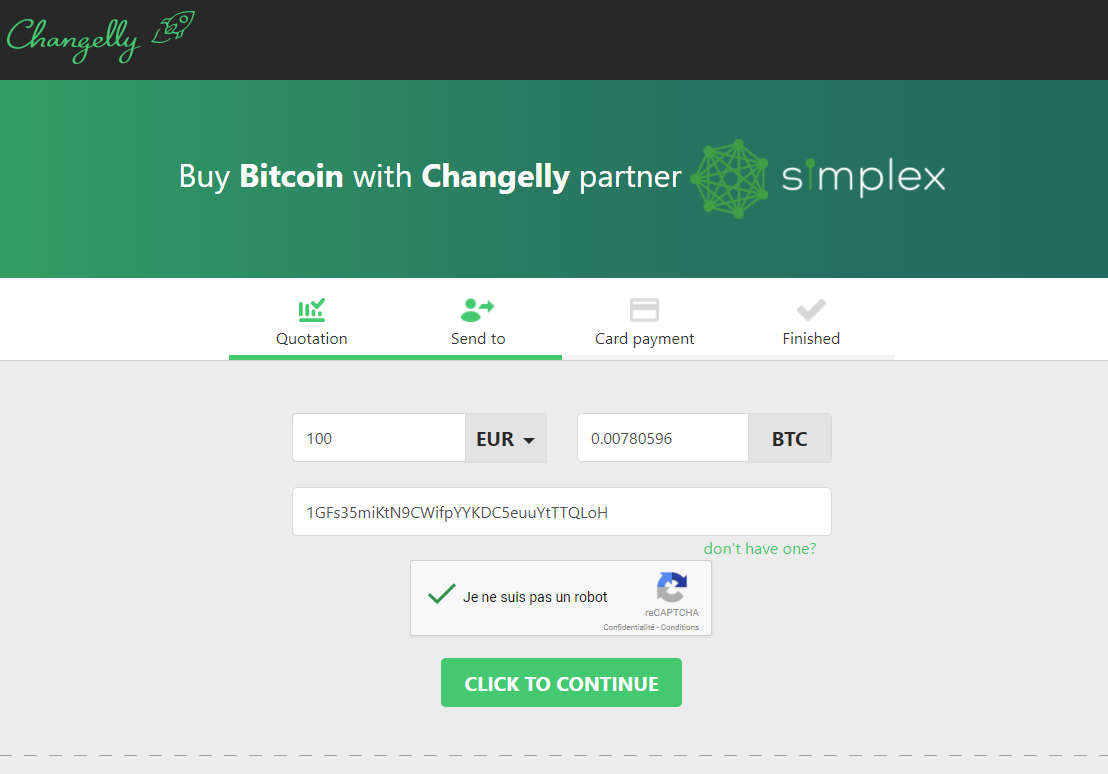This screenshot has height=774, width=1108.
Task: Click the CLICK TO CONTINUE button
Action: coord(561,683)
